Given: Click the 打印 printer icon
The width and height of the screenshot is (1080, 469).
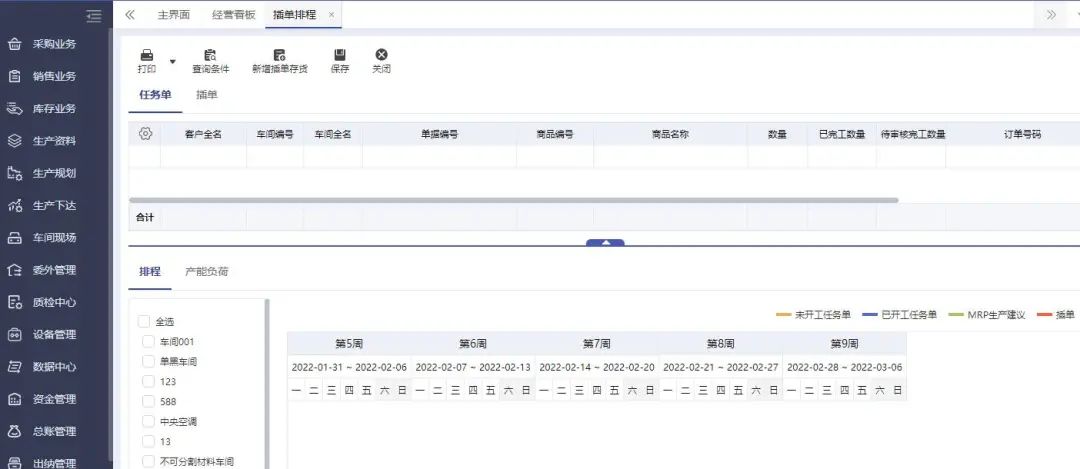Looking at the screenshot, I should 146,55.
